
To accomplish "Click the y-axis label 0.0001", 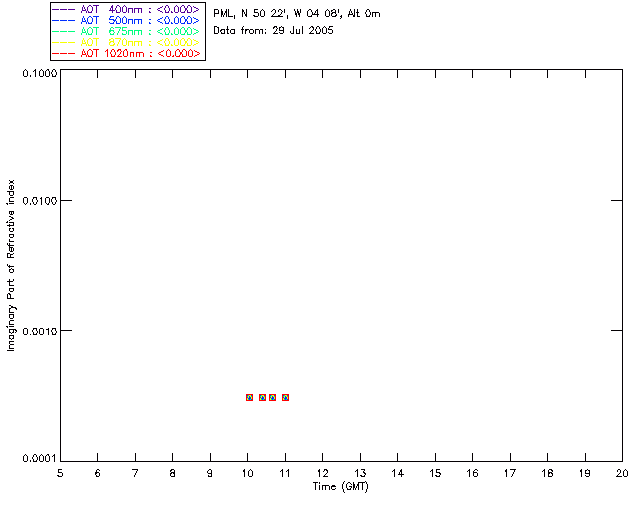I will 40,459.
